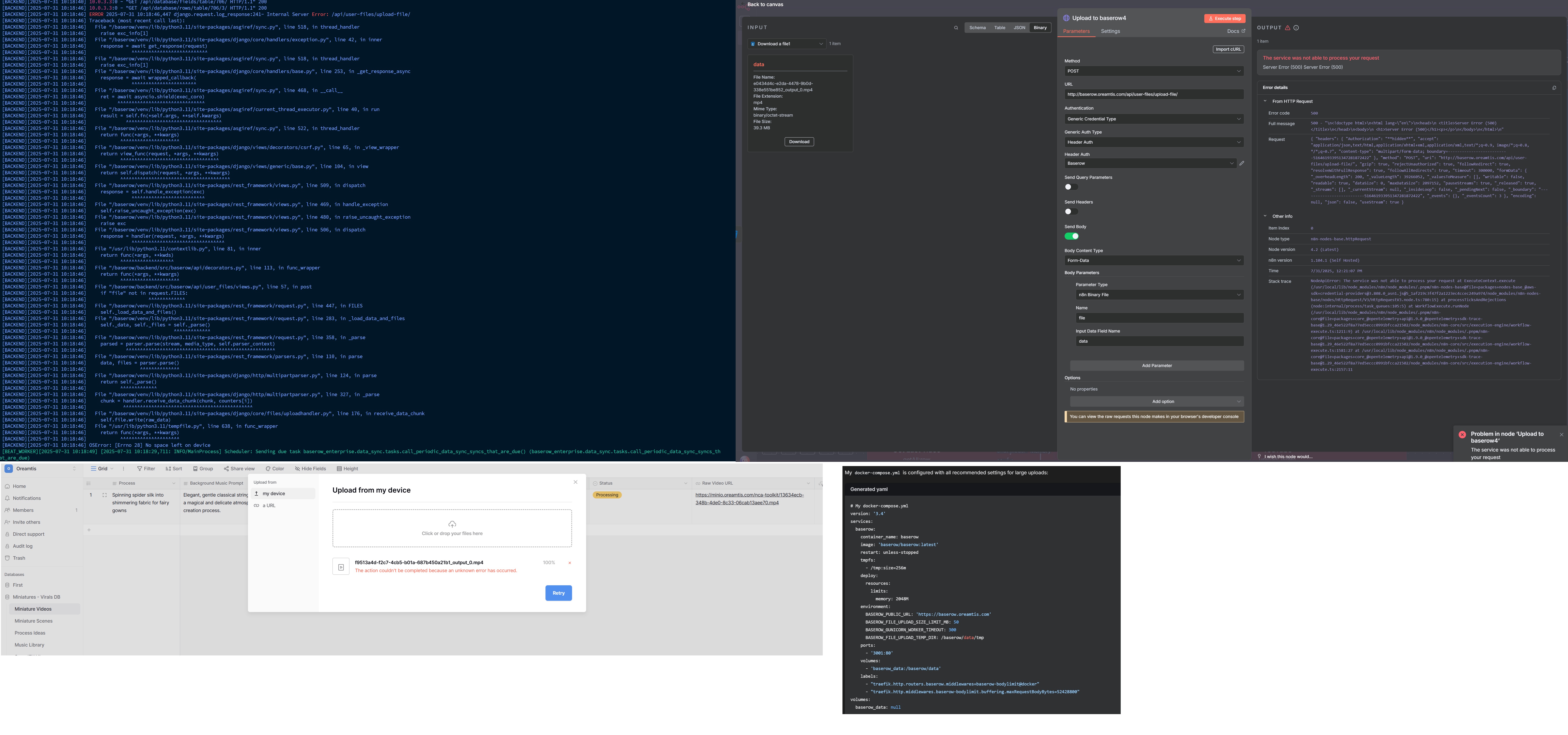Open Notifications in Baserow sidebar
The image size is (1568, 735).
[x=23, y=498]
